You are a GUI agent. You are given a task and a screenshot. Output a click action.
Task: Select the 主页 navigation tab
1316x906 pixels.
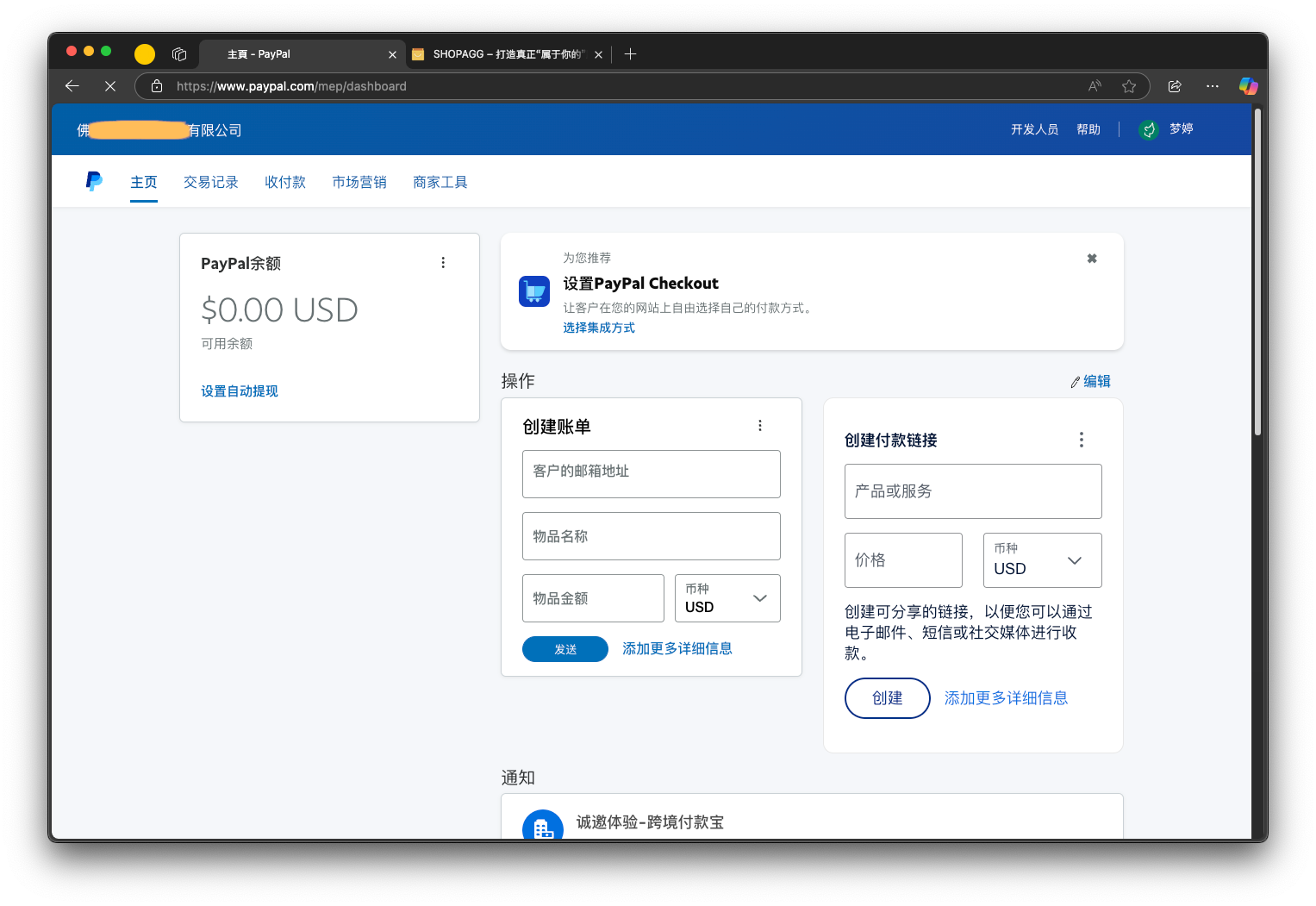click(144, 183)
